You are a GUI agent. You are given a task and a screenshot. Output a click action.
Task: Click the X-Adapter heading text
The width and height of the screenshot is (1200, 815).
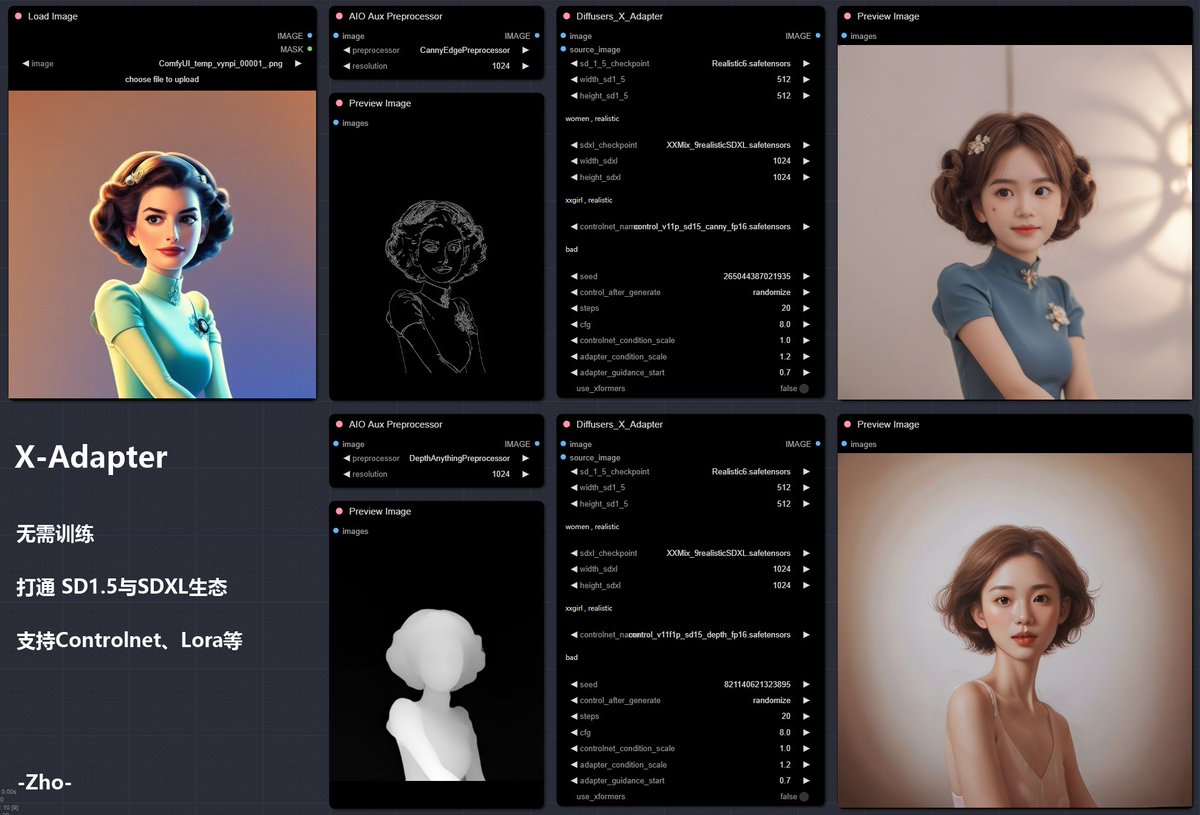(x=91, y=457)
